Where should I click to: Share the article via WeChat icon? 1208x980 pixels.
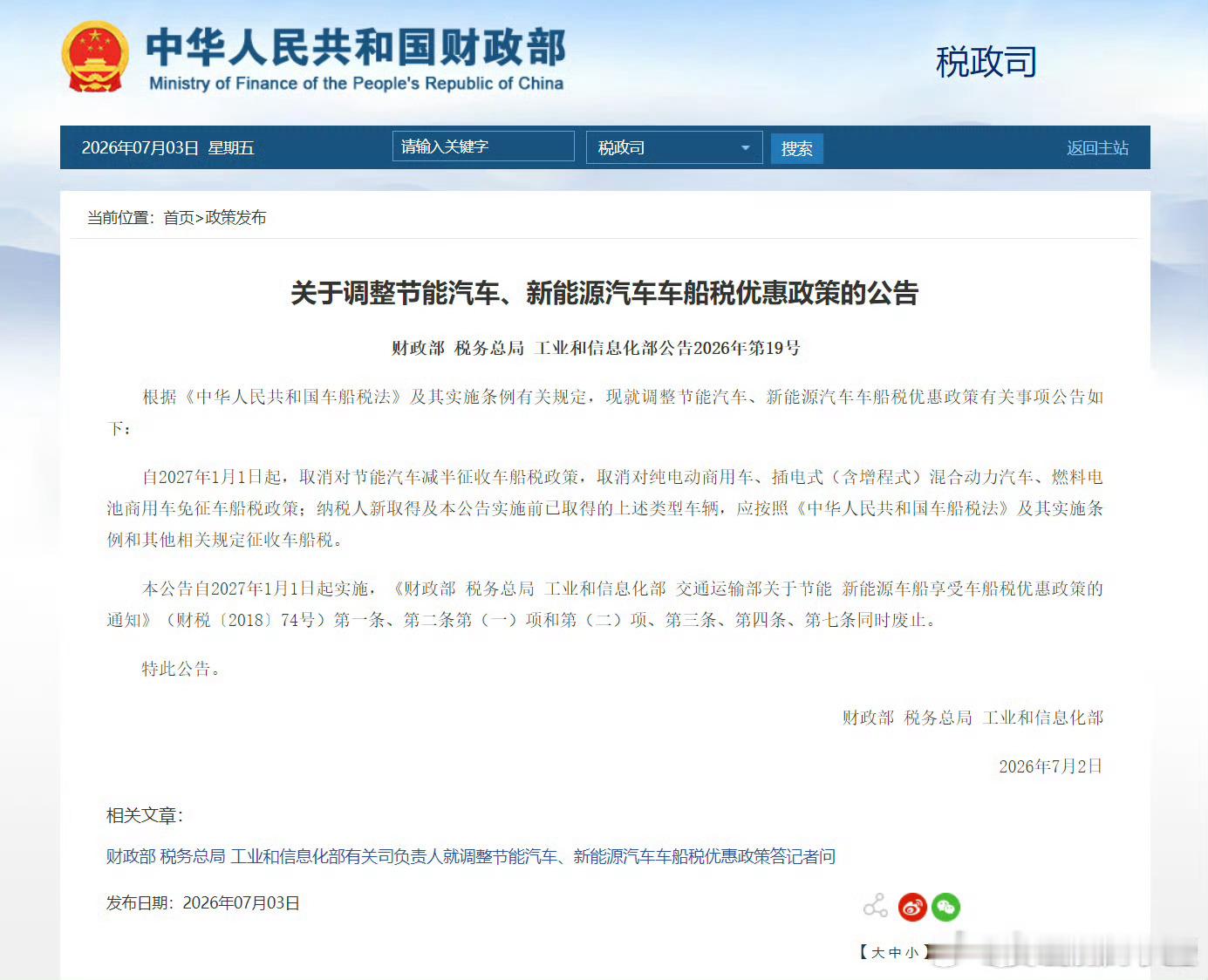click(x=945, y=907)
